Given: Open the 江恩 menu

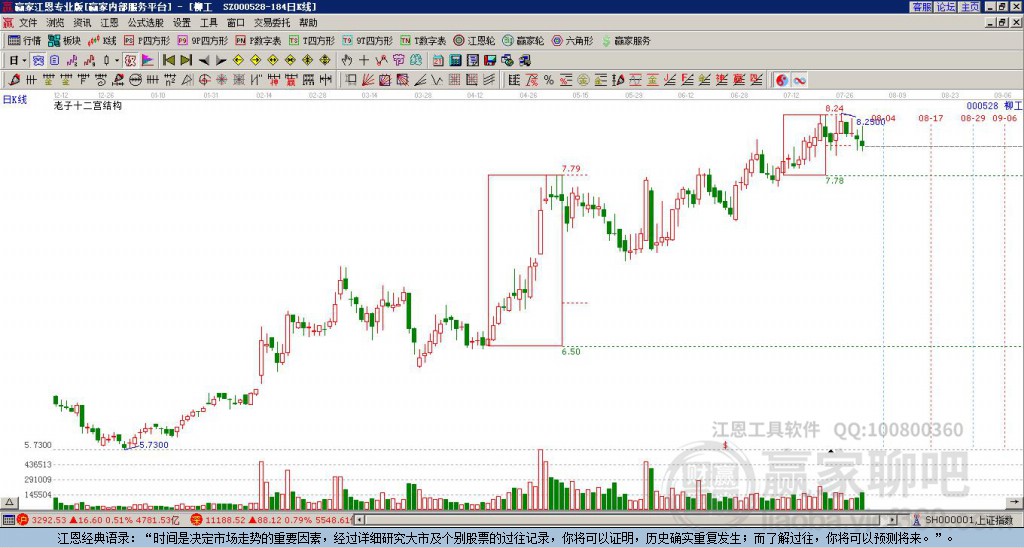Looking at the screenshot, I should coord(109,23).
